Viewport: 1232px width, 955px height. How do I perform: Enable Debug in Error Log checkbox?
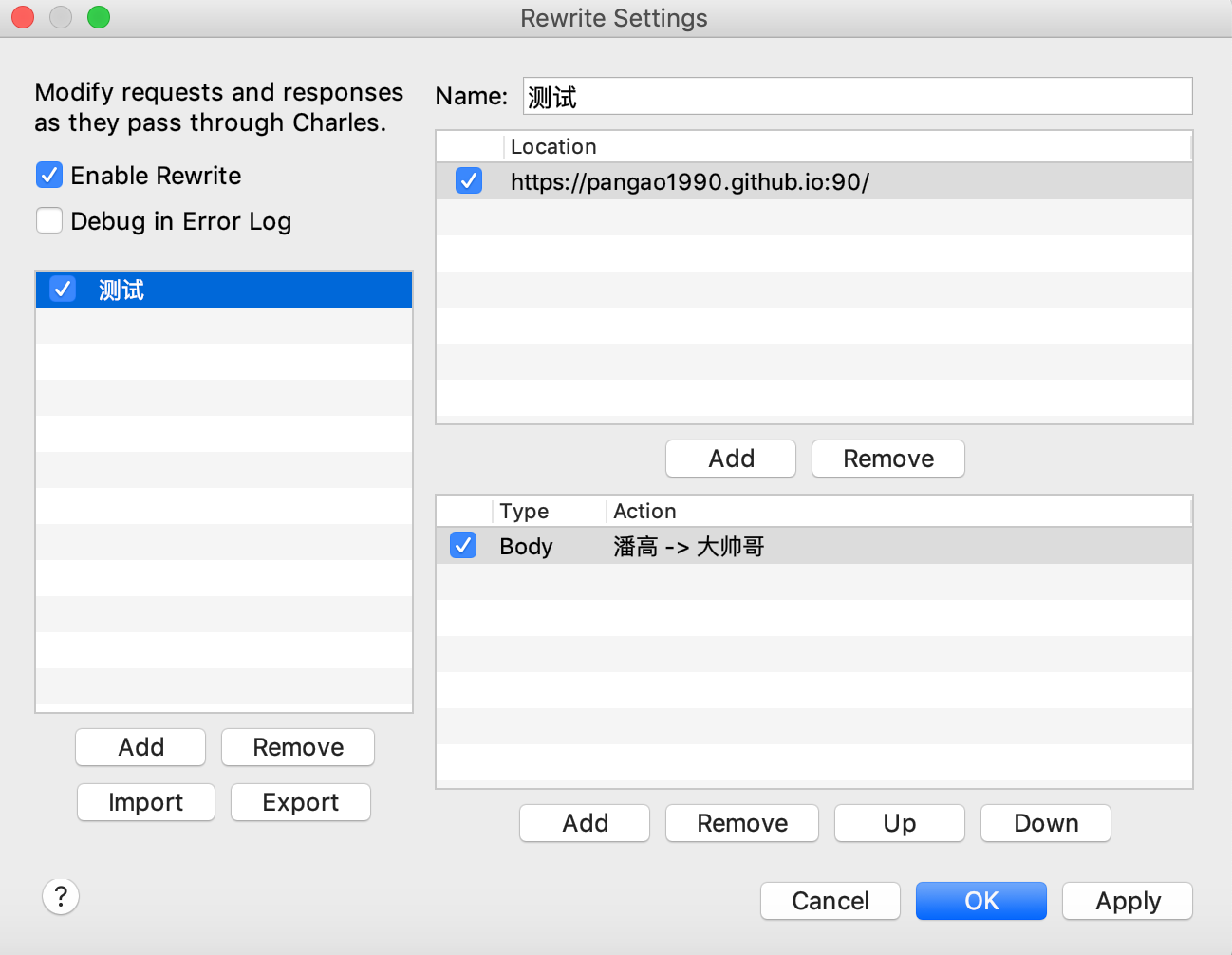[49, 221]
